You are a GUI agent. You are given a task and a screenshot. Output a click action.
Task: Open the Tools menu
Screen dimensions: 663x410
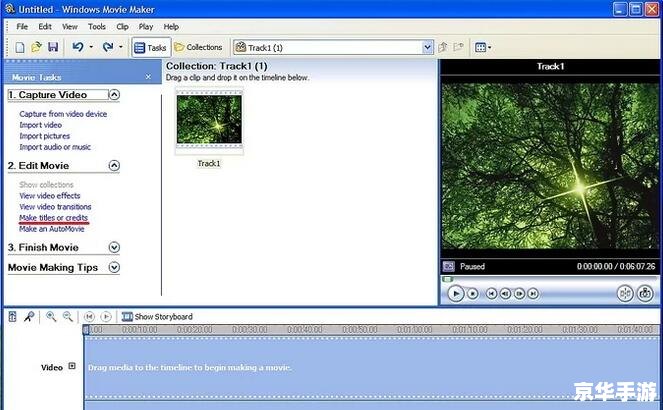pyautogui.click(x=97, y=27)
